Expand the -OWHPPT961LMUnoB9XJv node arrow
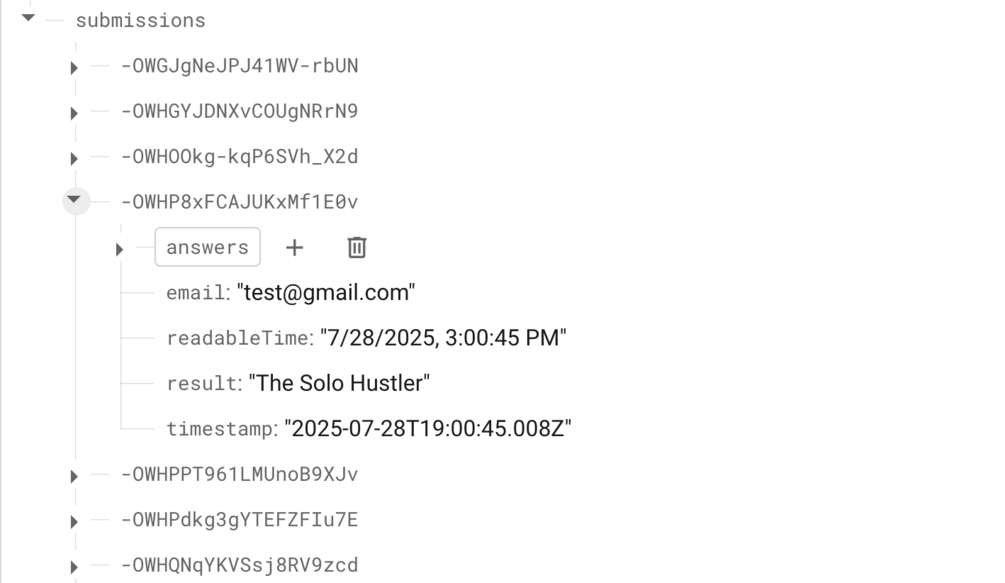This screenshot has height=583, width=1005. (74, 476)
